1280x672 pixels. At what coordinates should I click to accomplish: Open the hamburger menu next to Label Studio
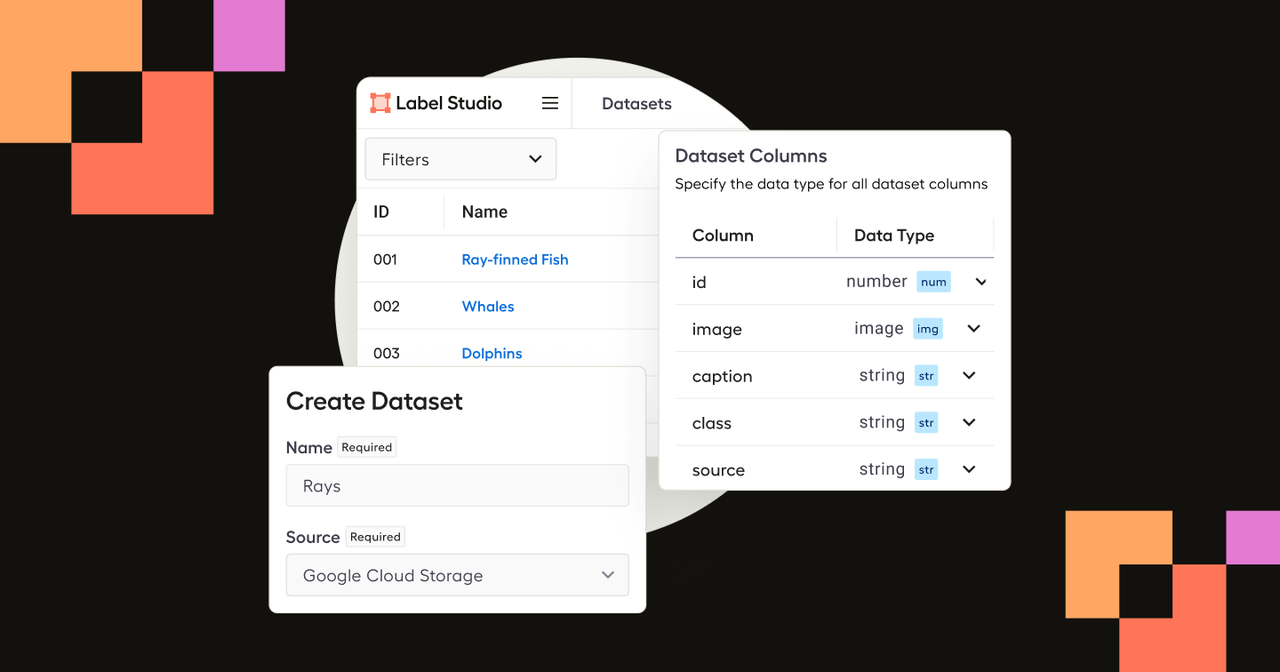pos(549,102)
